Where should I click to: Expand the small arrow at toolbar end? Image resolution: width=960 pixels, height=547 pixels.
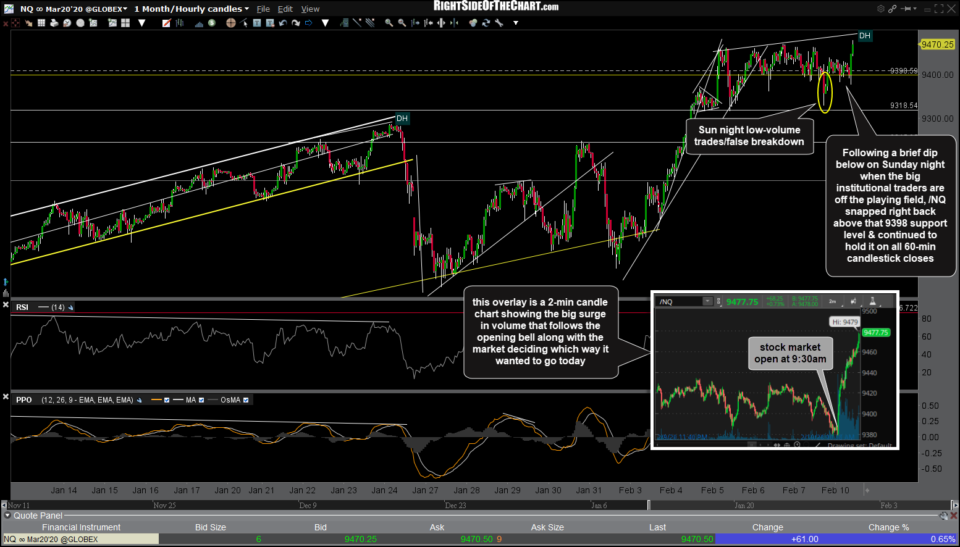click(516, 23)
